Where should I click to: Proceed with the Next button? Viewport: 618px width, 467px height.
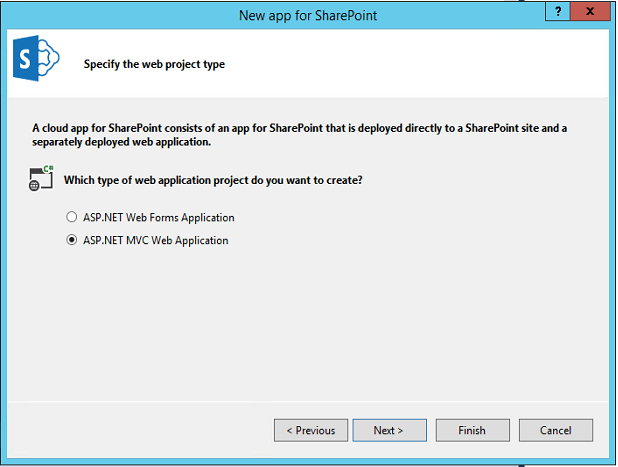pos(389,430)
